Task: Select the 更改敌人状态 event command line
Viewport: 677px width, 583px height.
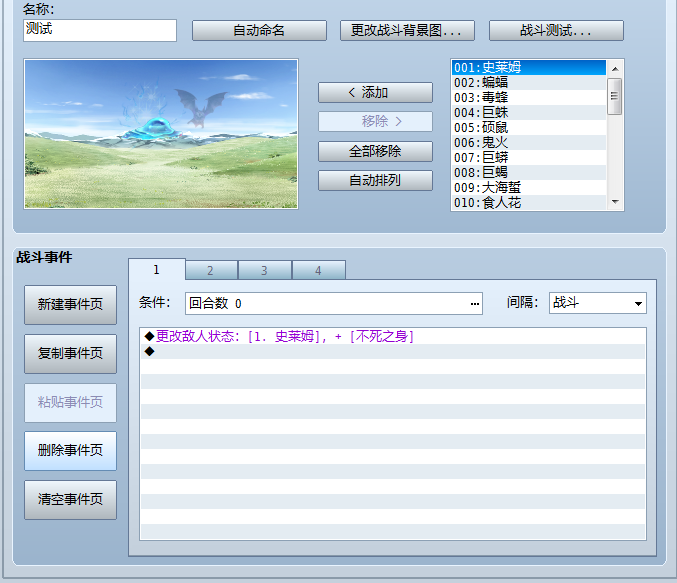Action: tap(392, 336)
